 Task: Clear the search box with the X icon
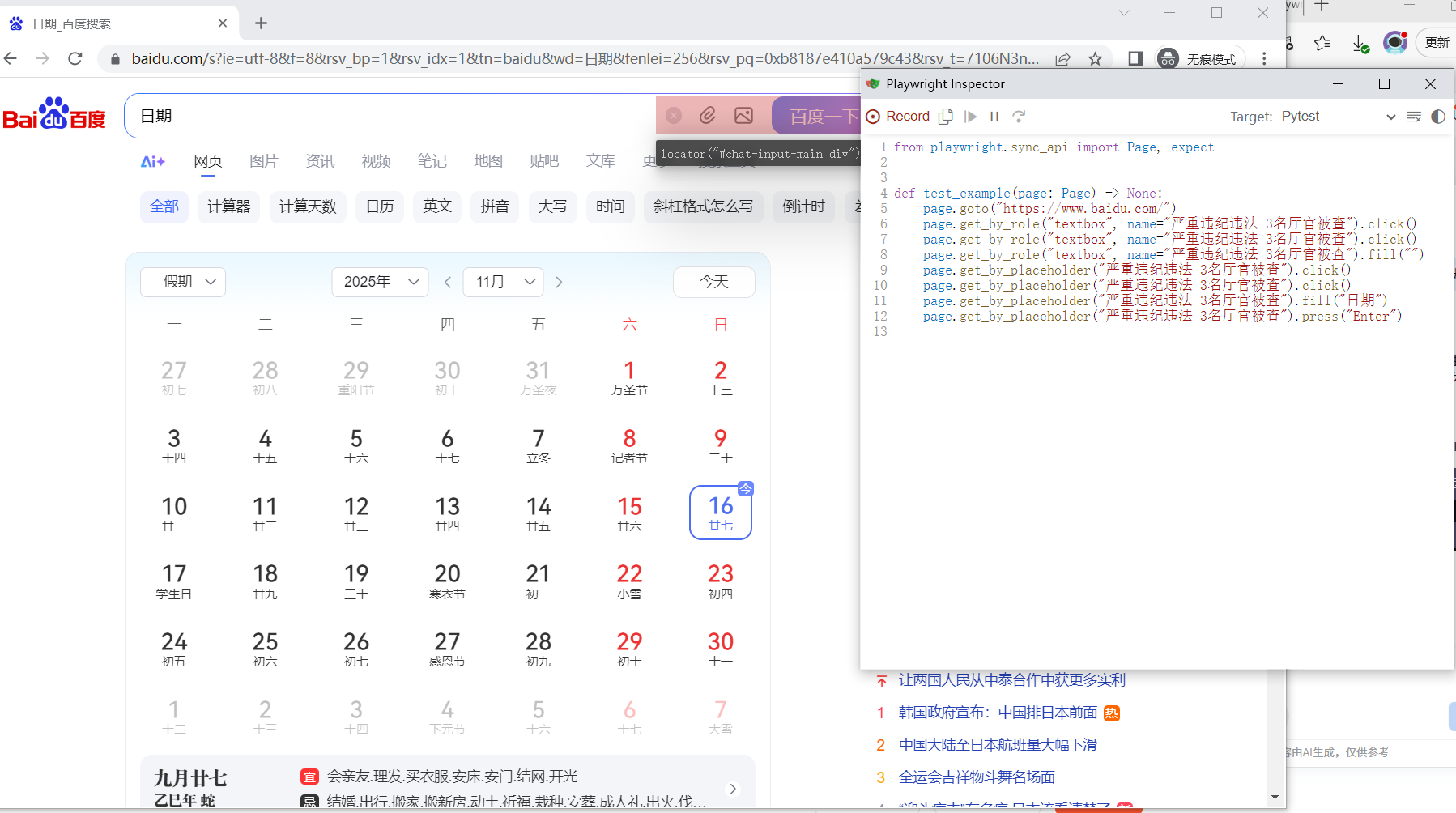(x=674, y=115)
